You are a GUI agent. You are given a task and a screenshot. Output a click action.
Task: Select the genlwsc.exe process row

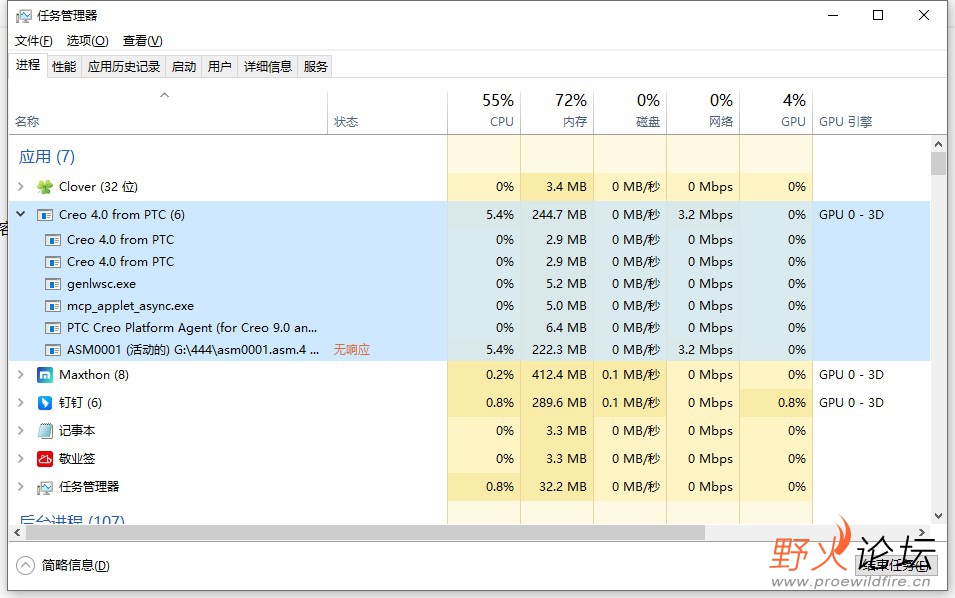pyautogui.click(x=470, y=284)
